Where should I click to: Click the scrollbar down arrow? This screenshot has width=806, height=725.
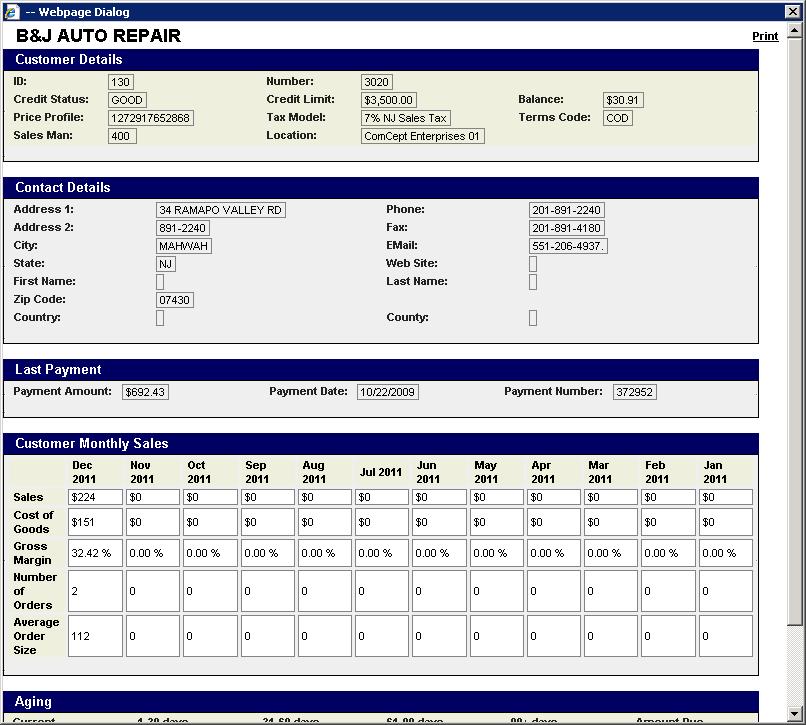pyautogui.click(x=795, y=715)
